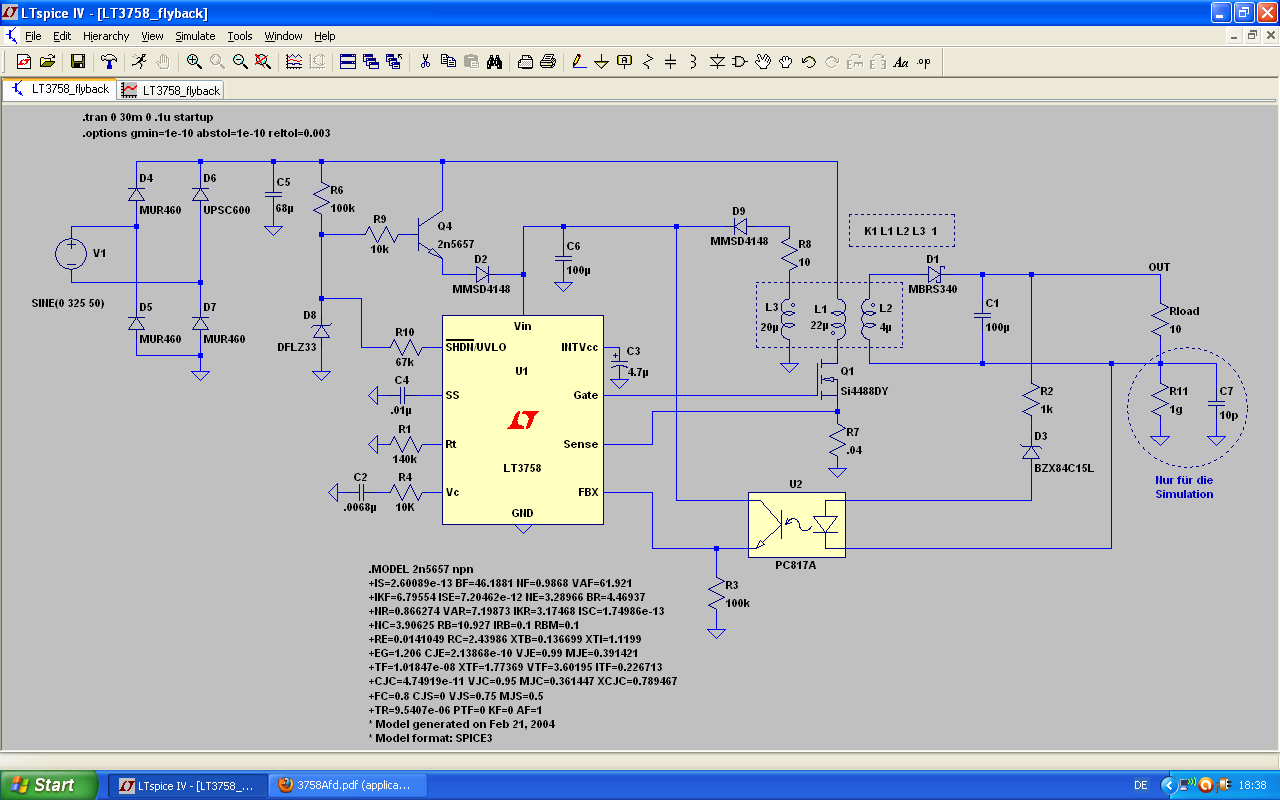Place a Ground symbol from toolbar
The height and width of the screenshot is (800, 1280).
pyautogui.click(x=602, y=61)
